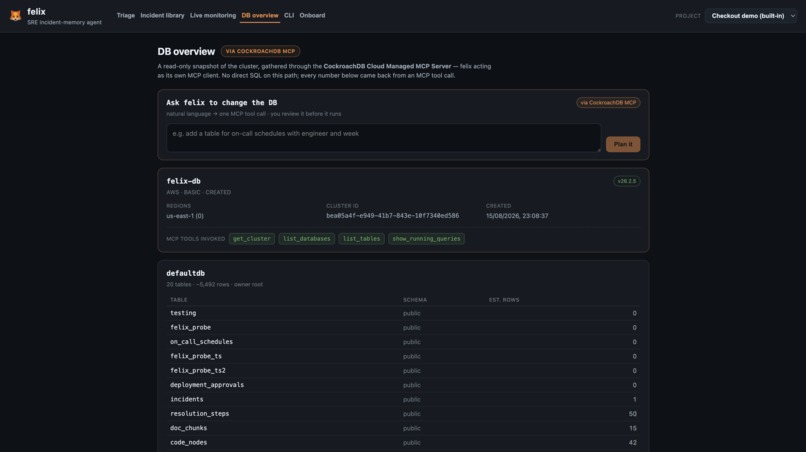806x452 pixels.
Task: Click the show_running_queries tool chip
Action: [426, 239]
